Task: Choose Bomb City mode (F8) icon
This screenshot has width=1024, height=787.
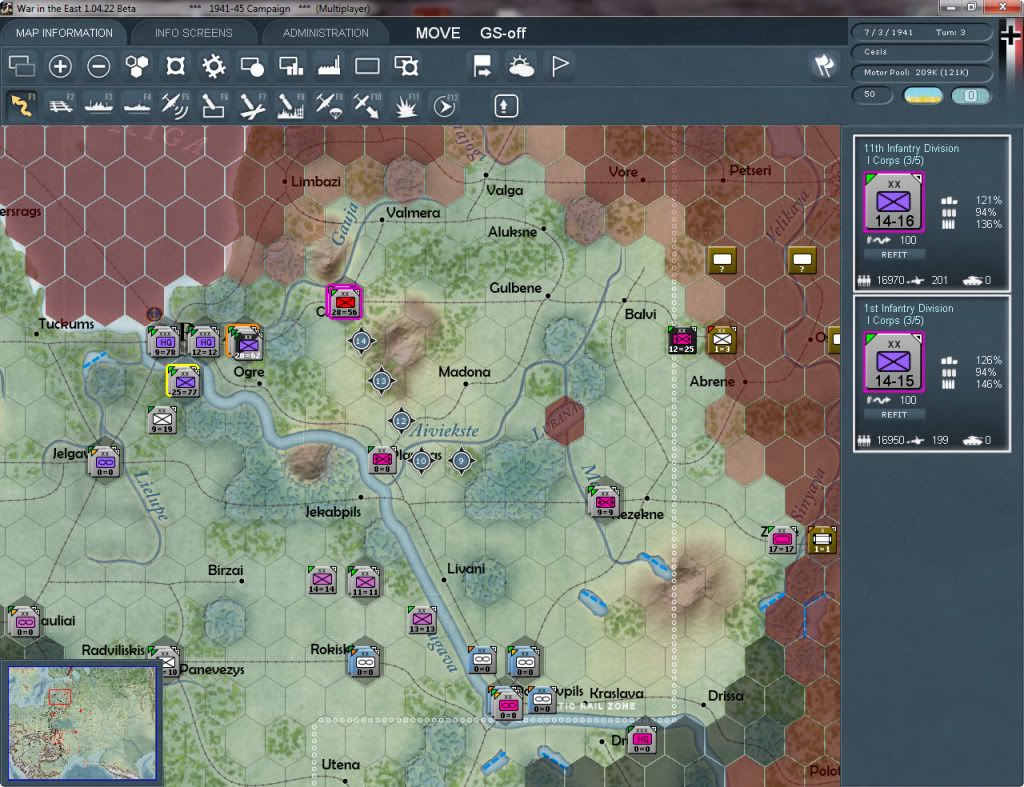Action: (x=291, y=105)
